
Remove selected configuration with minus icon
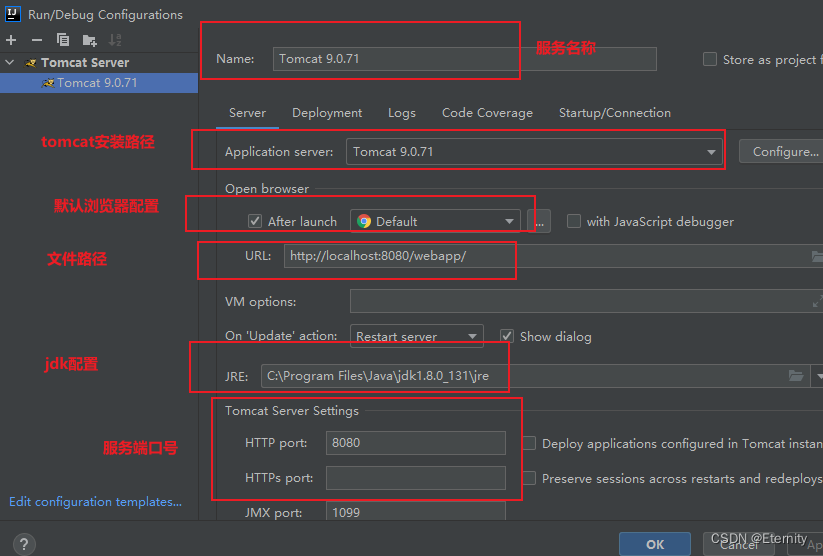click(x=37, y=40)
